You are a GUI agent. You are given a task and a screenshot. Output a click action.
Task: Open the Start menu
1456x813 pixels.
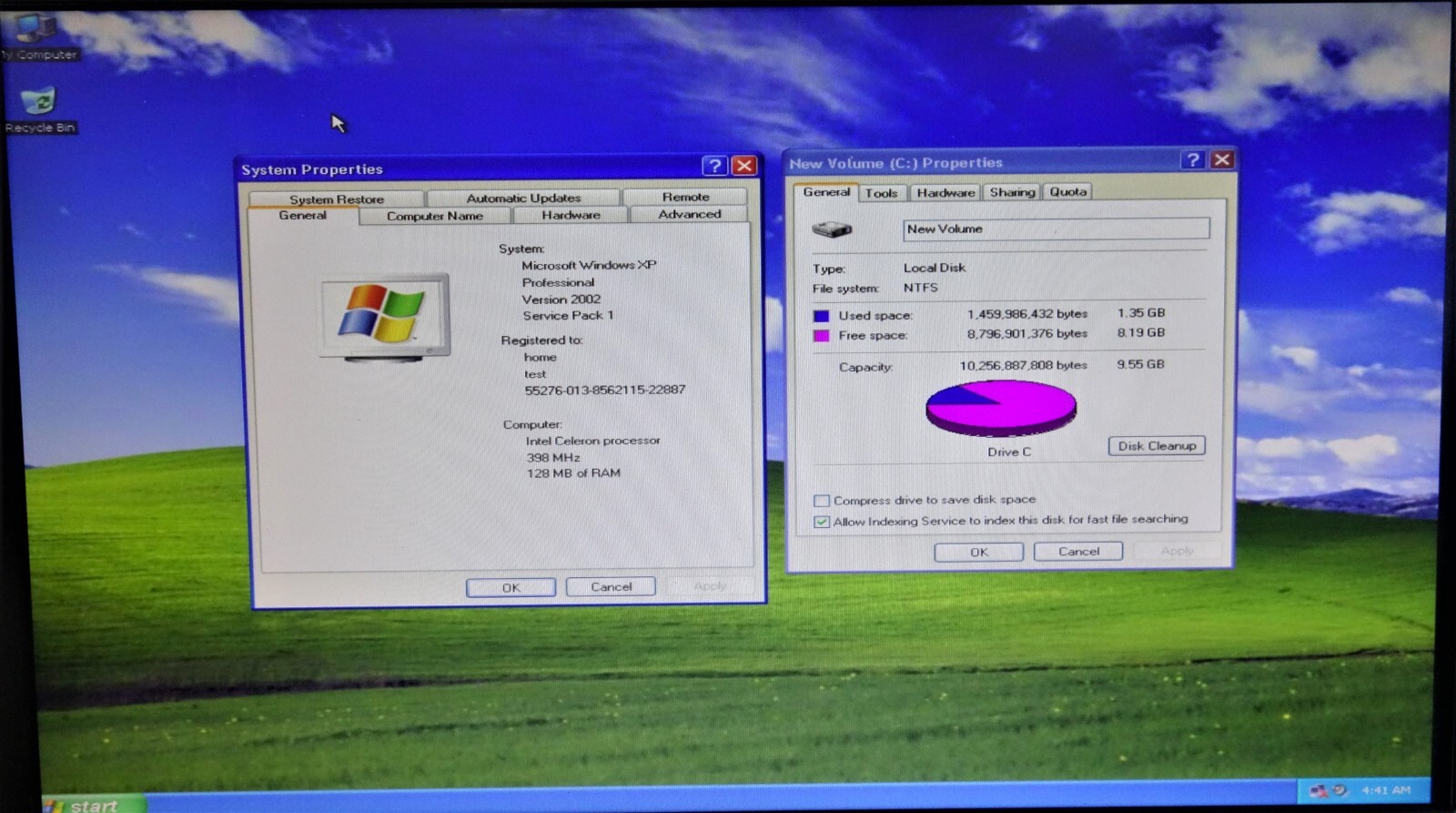click(93, 804)
